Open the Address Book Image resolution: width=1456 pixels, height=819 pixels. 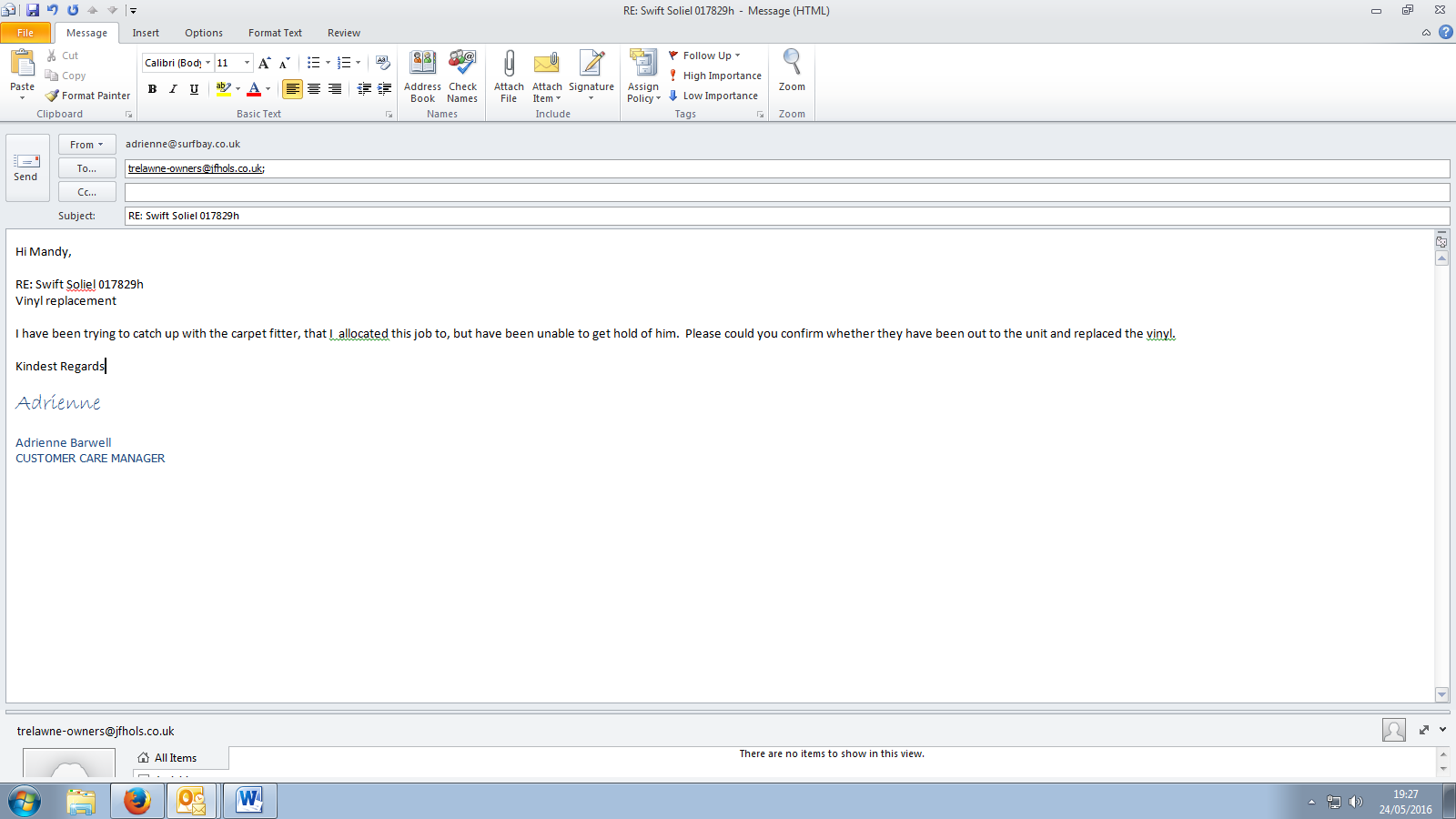[x=422, y=65]
